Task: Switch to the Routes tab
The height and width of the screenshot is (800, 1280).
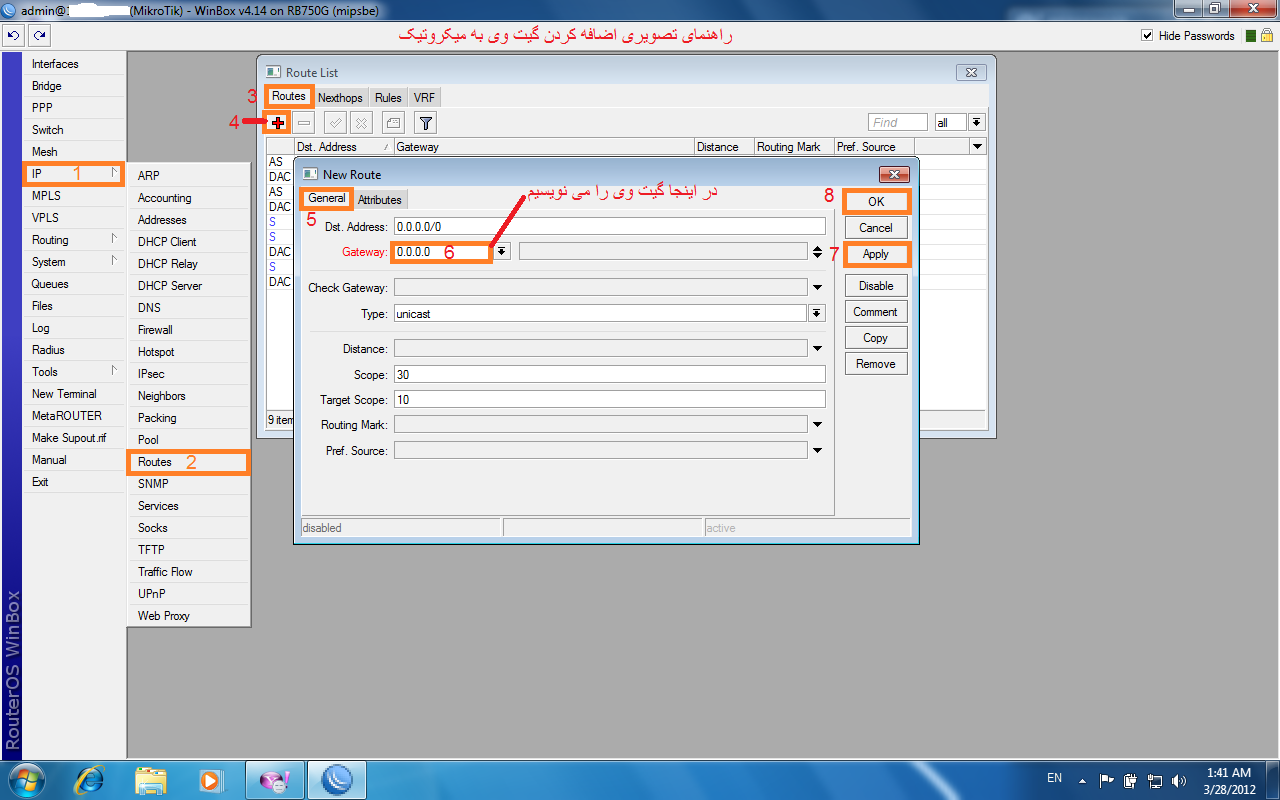Action: pyautogui.click(x=289, y=97)
